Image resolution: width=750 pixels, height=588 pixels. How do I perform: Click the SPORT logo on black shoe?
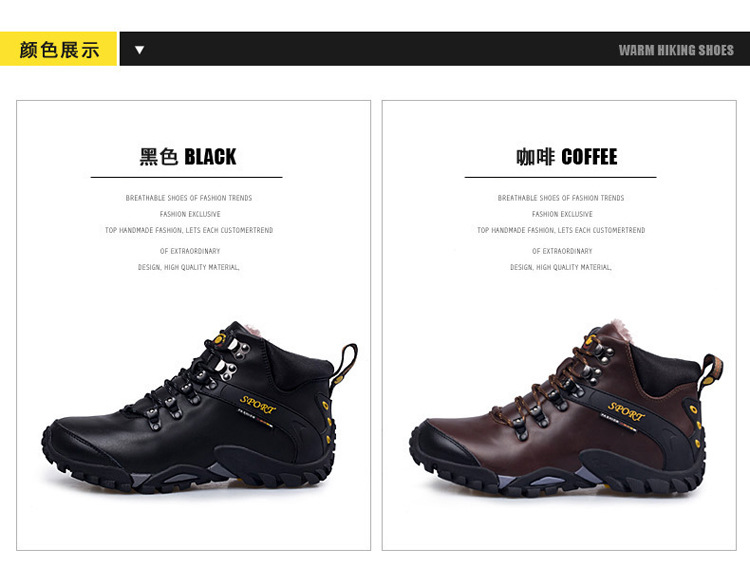coord(258,405)
